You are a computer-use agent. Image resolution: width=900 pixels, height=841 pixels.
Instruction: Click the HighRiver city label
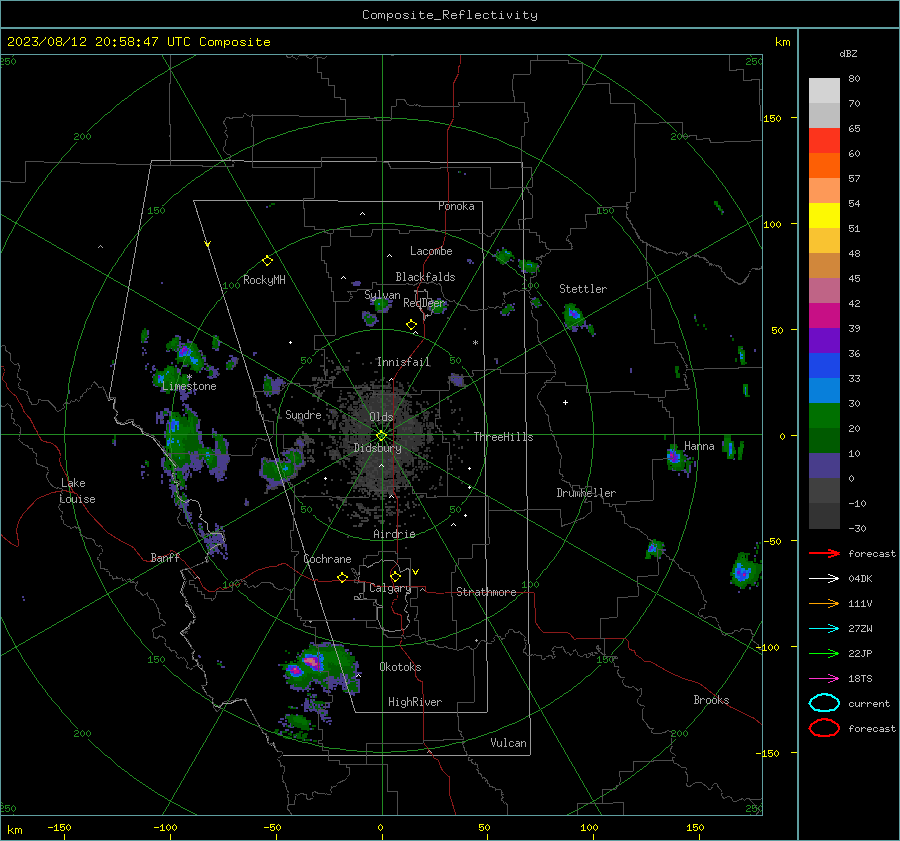[x=415, y=702]
